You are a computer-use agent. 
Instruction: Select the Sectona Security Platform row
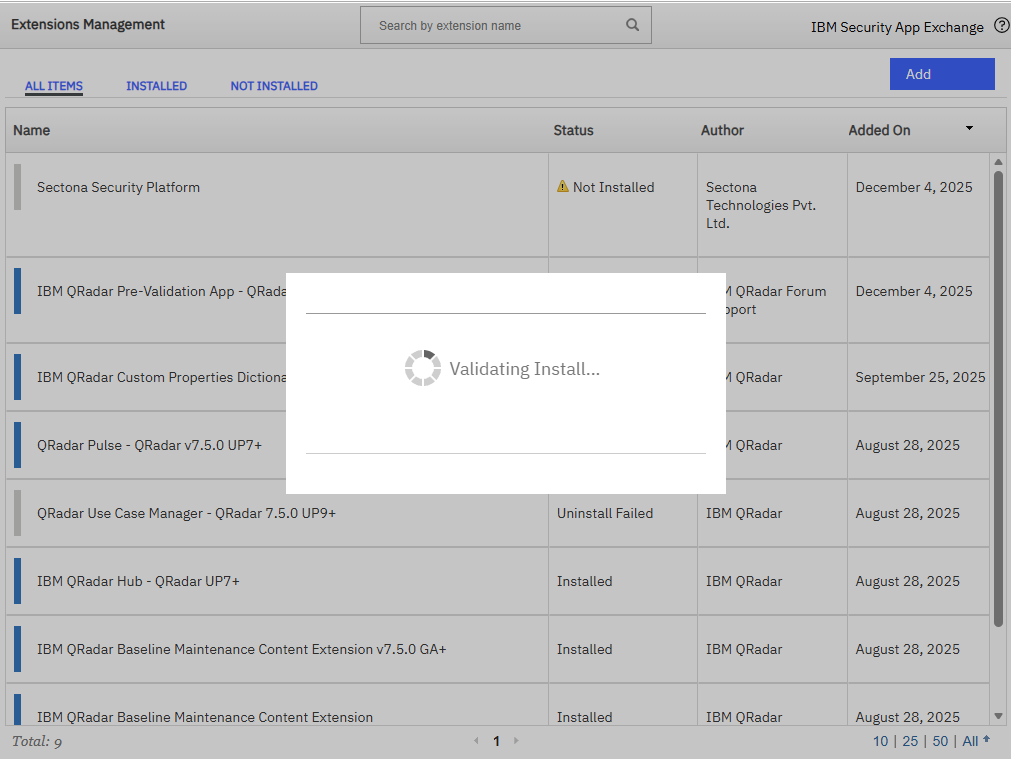tap(118, 187)
